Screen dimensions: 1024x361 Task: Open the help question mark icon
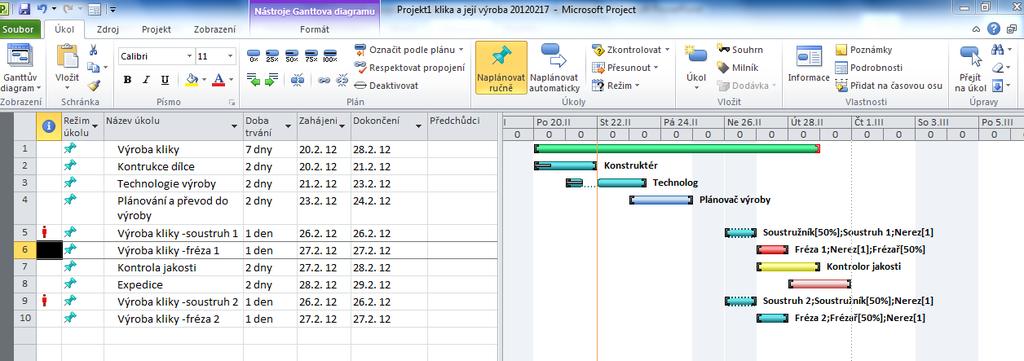coord(994,29)
